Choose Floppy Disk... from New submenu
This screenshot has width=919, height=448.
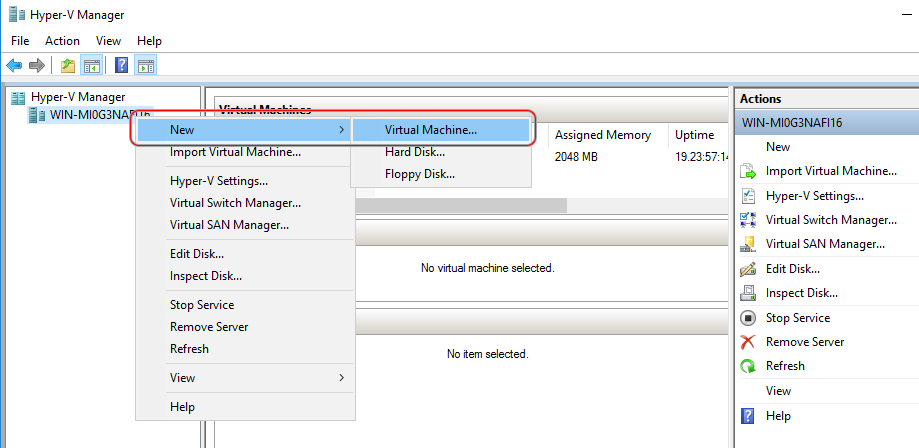441,174
